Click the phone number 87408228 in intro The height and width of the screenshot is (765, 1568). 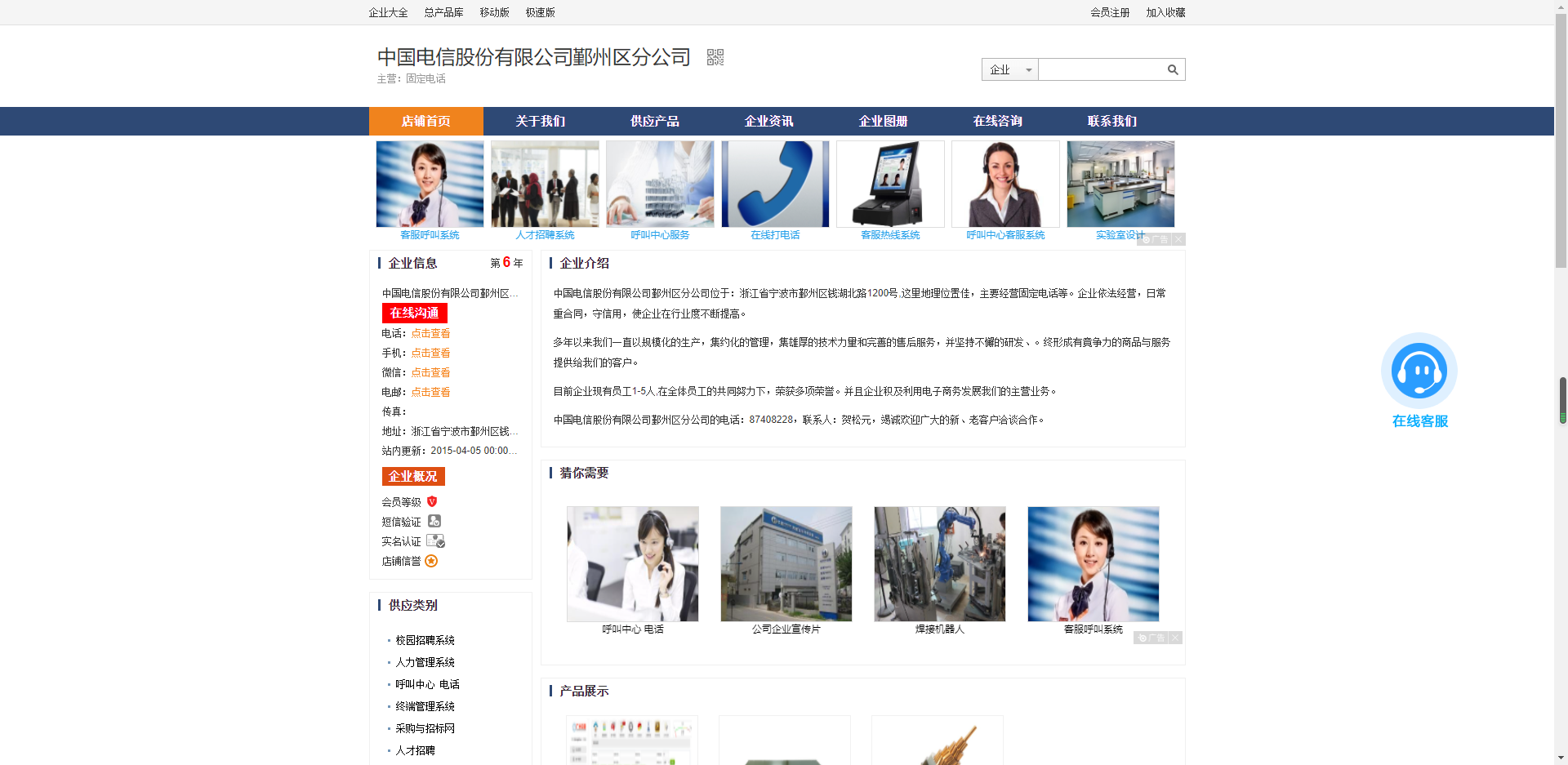coord(771,420)
